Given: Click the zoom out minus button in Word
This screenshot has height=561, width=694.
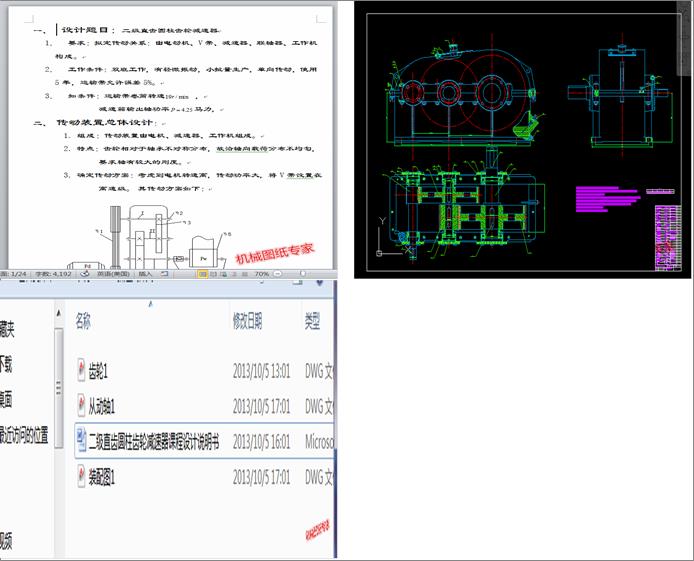Looking at the screenshot, I should pyautogui.click(x=278, y=274).
